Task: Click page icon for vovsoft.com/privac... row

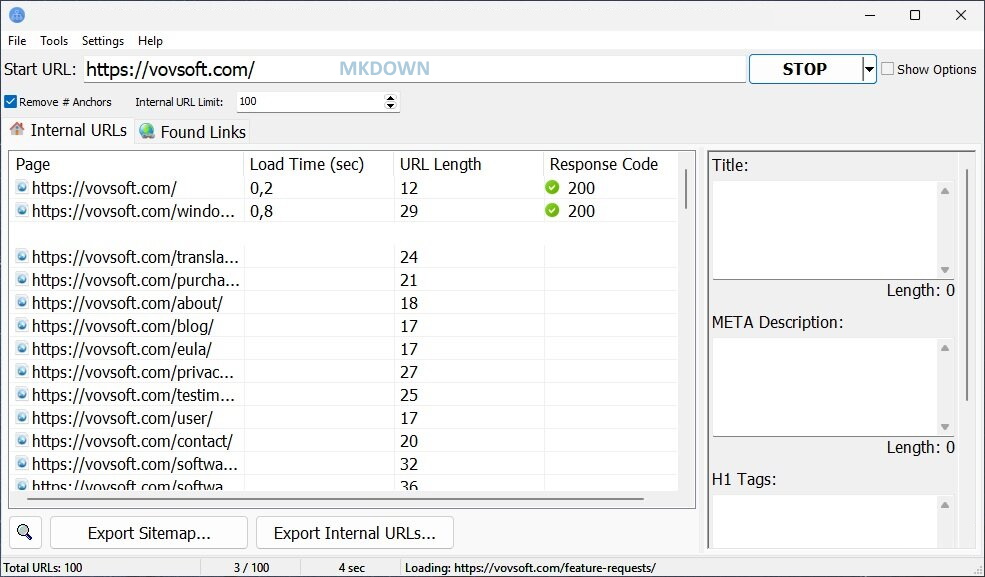Action: coord(22,372)
